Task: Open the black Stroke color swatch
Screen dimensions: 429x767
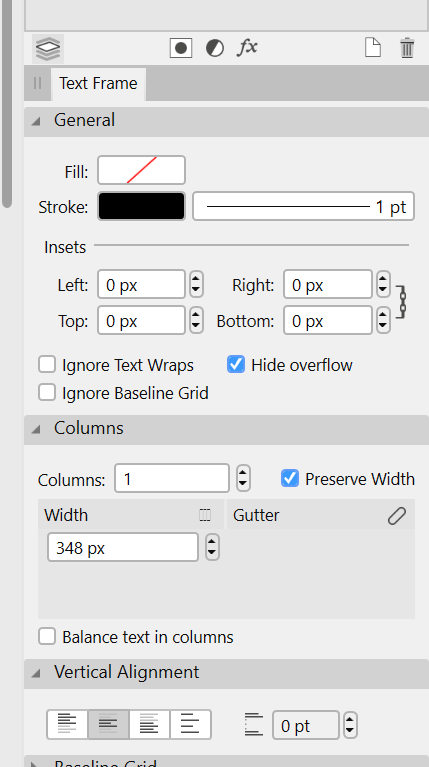Action: point(141,206)
